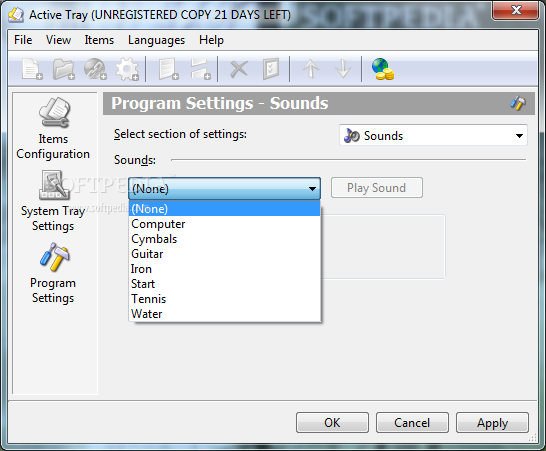Choose Start from the sound list
Image resolution: width=546 pixels, height=451 pixels.
[x=224, y=284]
